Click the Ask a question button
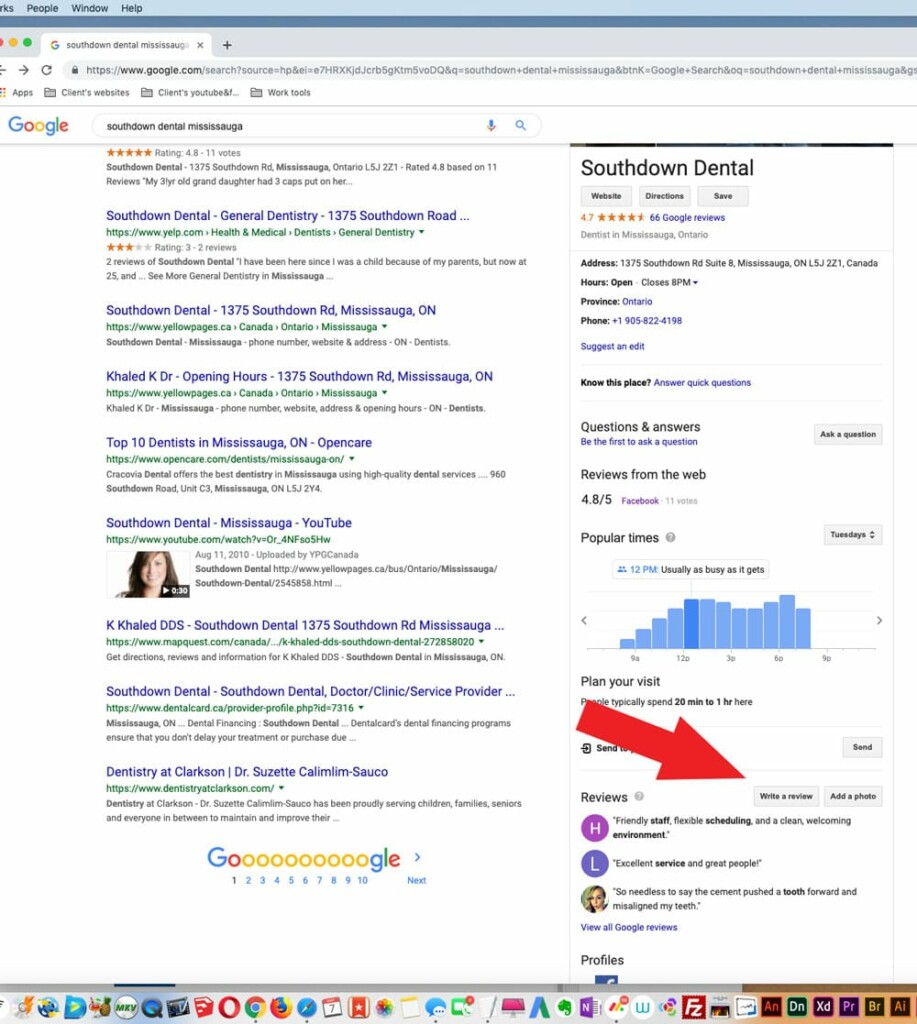This screenshot has height=1024, width=917. coord(848,434)
